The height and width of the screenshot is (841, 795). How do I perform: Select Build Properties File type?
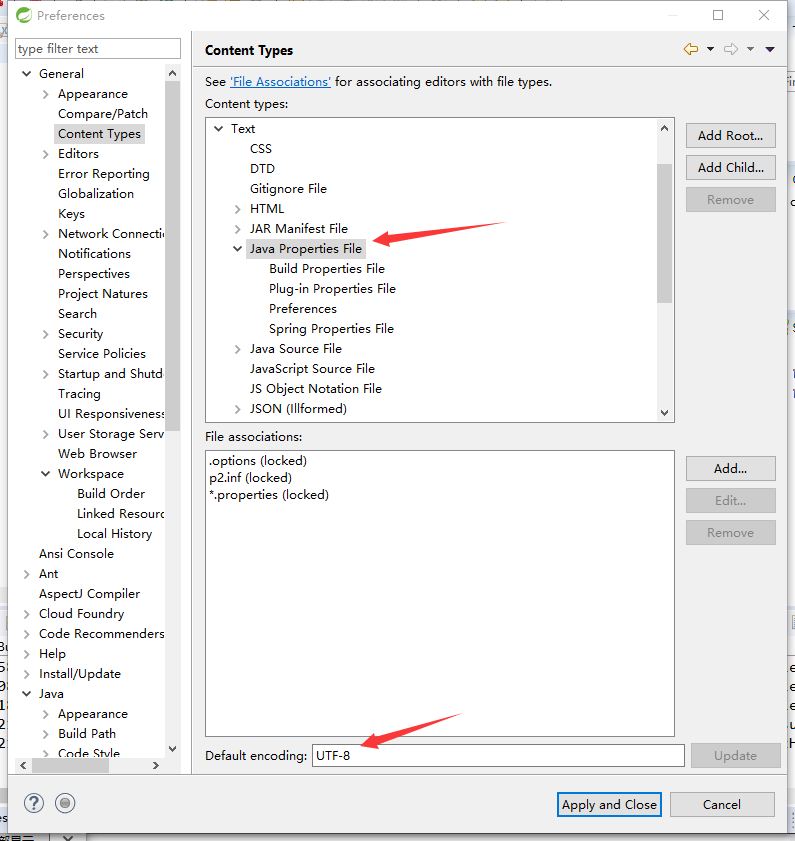pyautogui.click(x=327, y=269)
